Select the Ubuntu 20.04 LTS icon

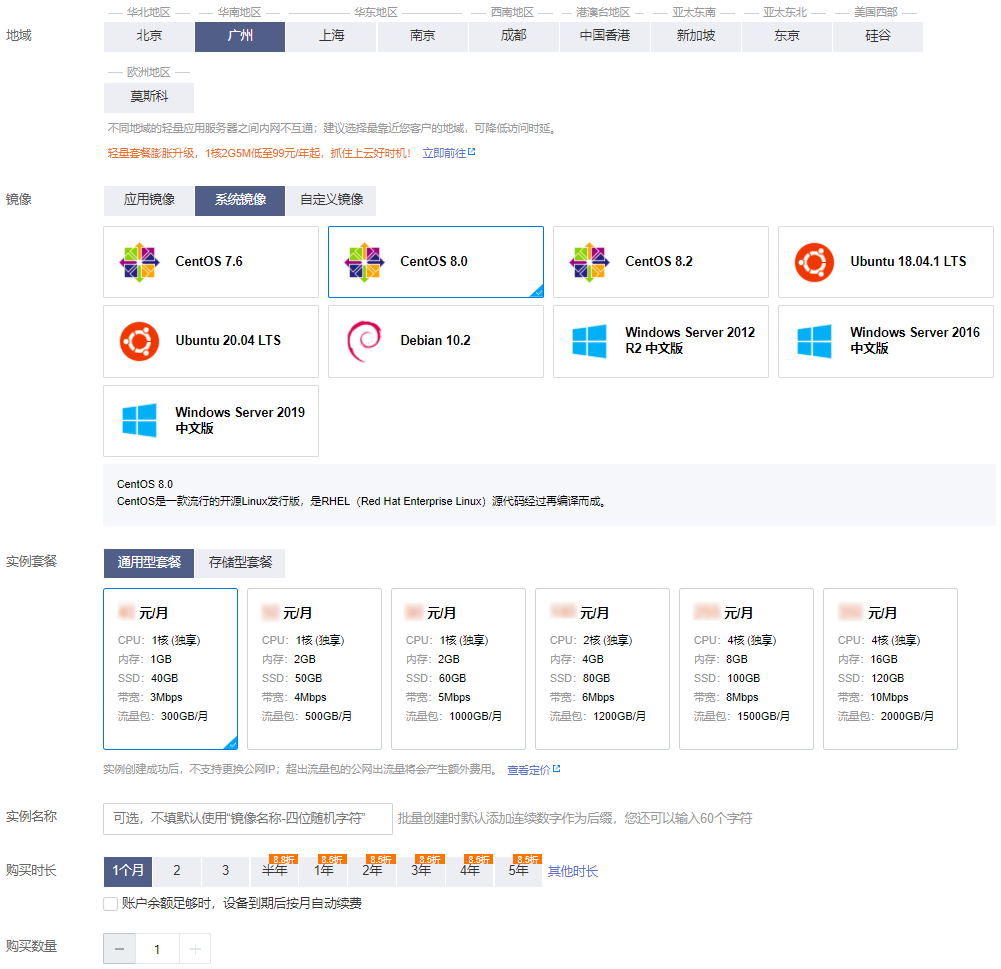(139, 342)
